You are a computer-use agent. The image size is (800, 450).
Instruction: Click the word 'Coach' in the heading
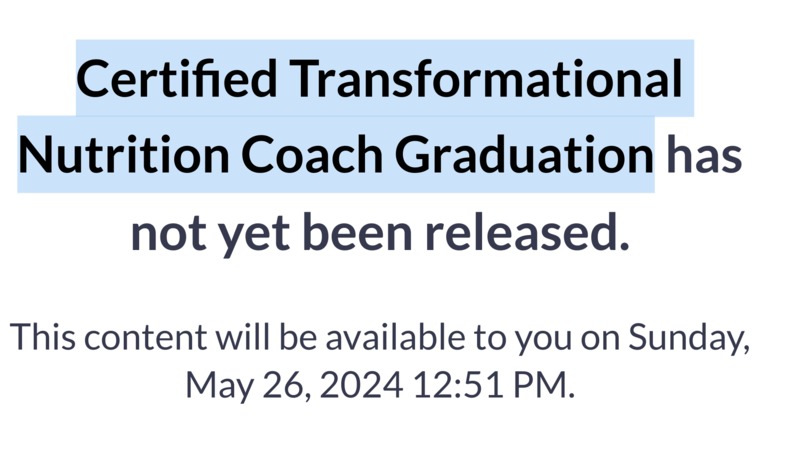(312, 155)
